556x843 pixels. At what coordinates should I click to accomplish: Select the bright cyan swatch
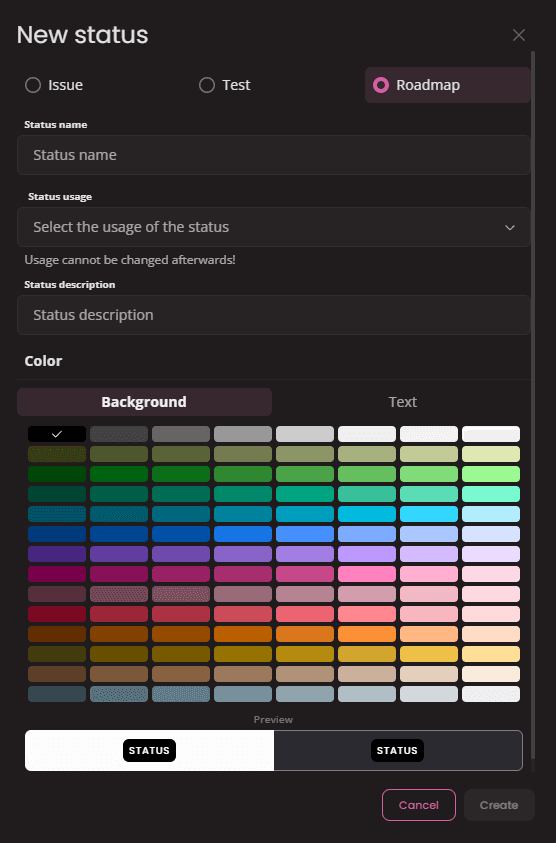click(429, 513)
